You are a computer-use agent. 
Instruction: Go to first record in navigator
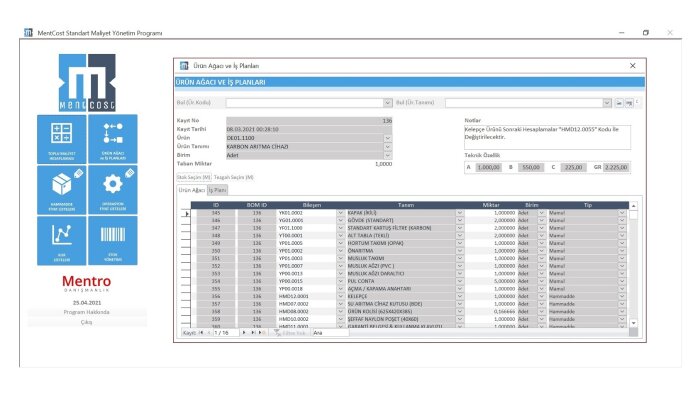(201, 333)
